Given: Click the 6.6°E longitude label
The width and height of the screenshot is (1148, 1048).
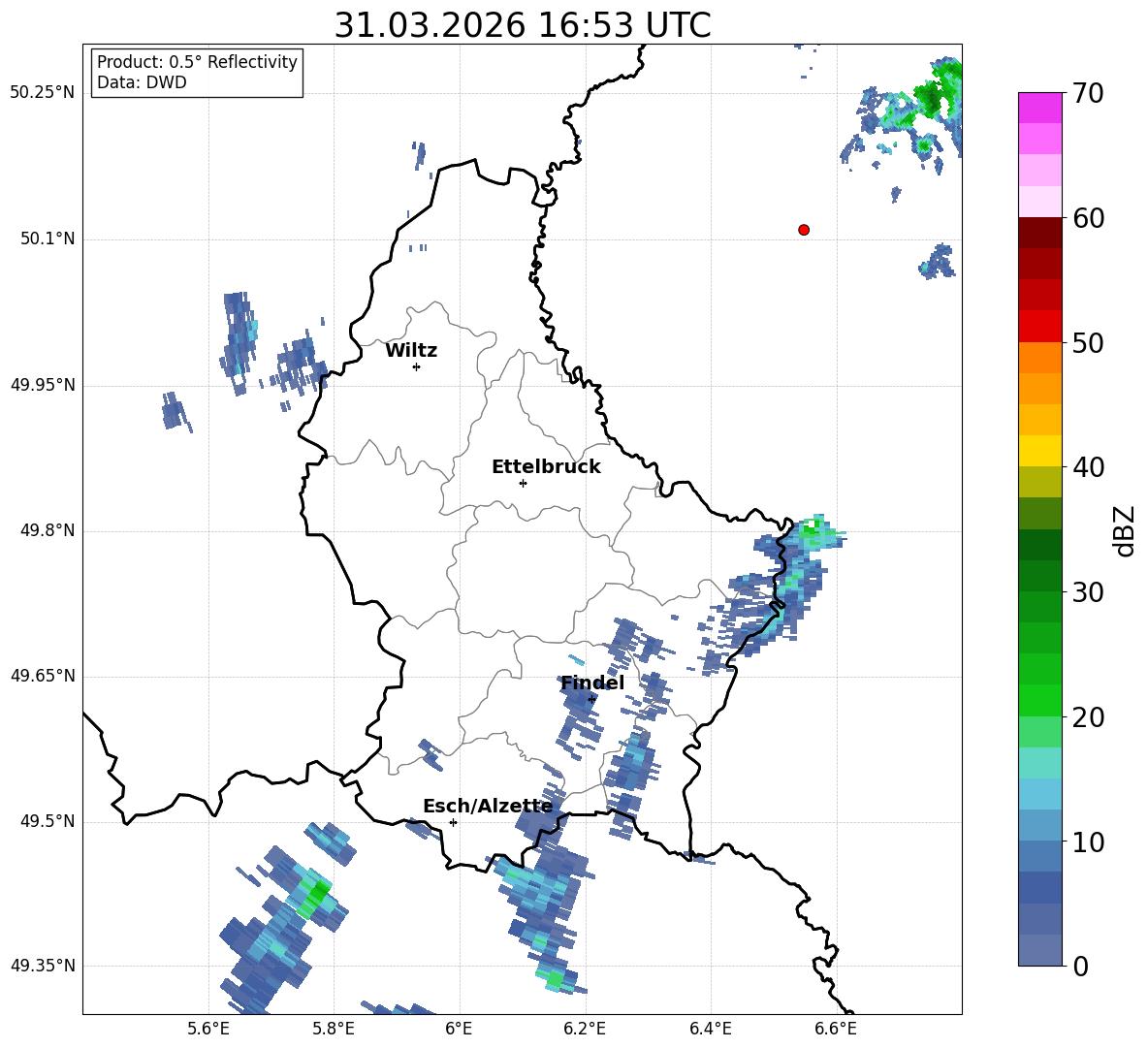Looking at the screenshot, I should coord(836,1029).
